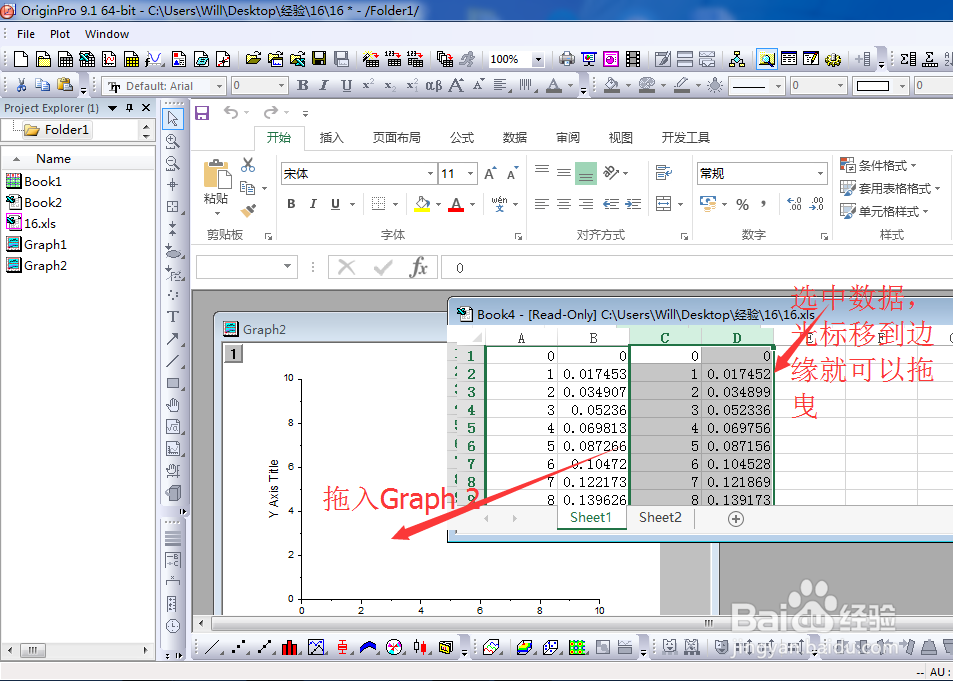Image resolution: width=953 pixels, height=681 pixels.
Task: Click the Print icon in Origin toolbar
Action: coord(566,59)
